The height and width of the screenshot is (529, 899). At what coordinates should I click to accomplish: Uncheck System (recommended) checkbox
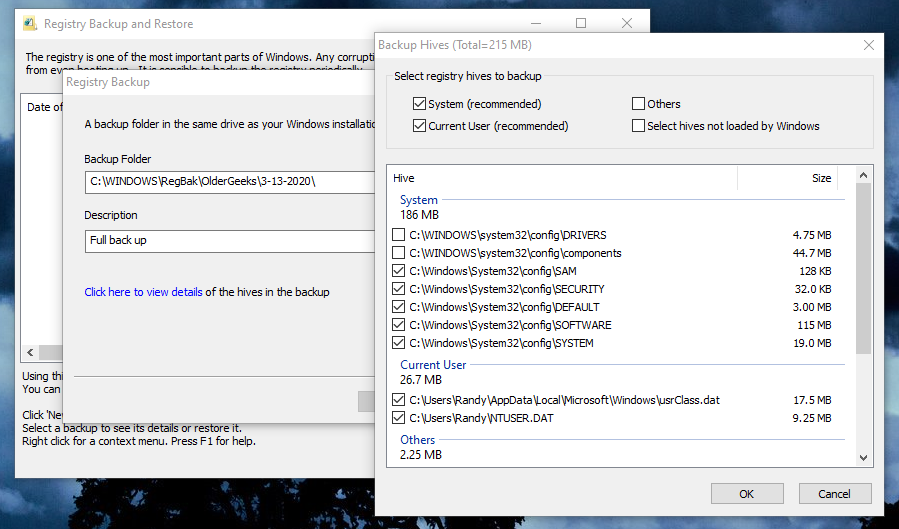(x=419, y=104)
